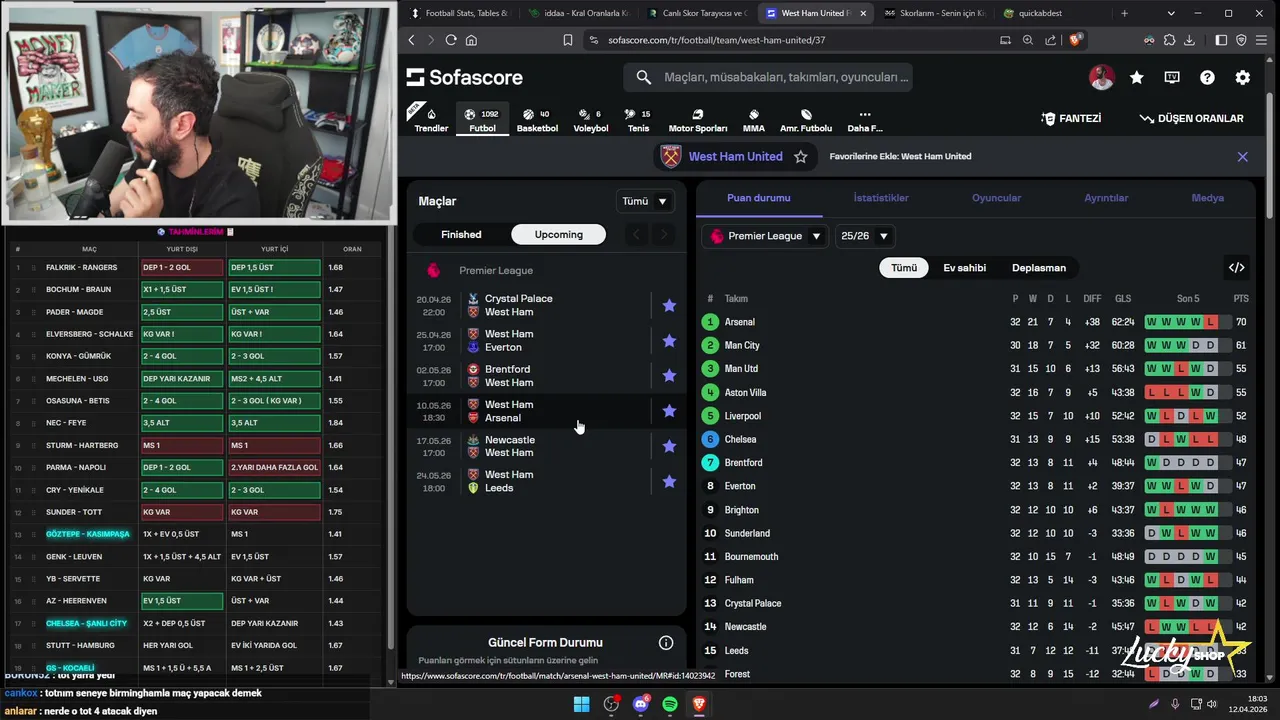Toggle star for West Ham vs Arsenal
The width and height of the screenshot is (1280, 720).
click(x=669, y=411)
